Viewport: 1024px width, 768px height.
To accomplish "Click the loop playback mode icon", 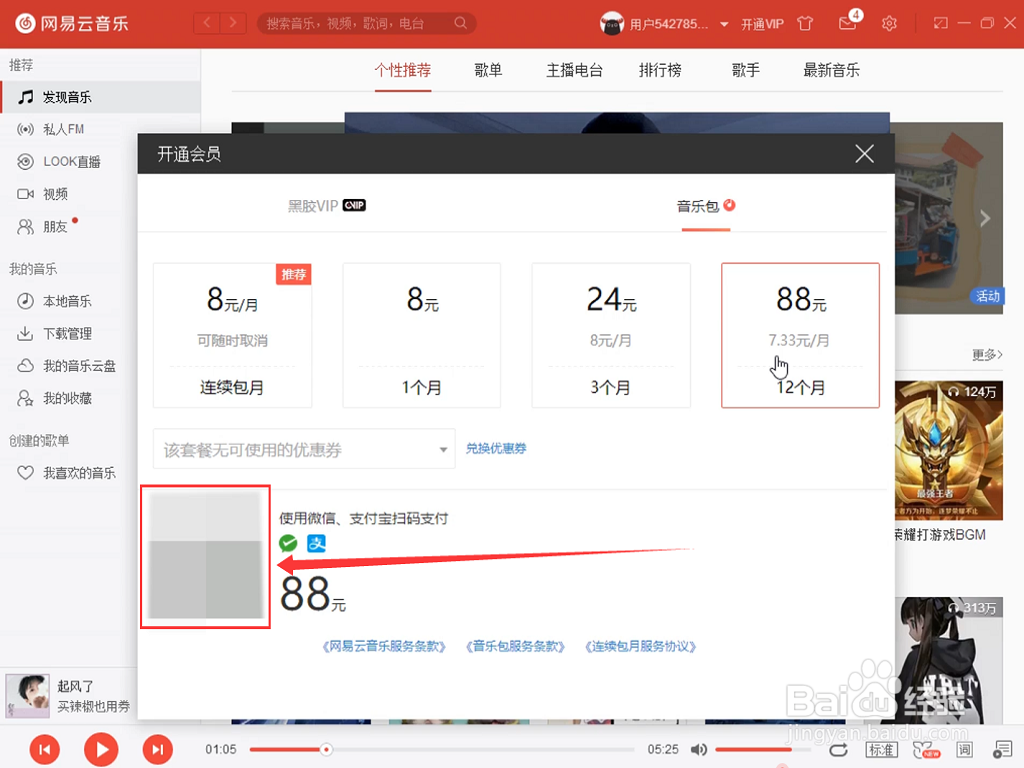I will click(839, 749).
